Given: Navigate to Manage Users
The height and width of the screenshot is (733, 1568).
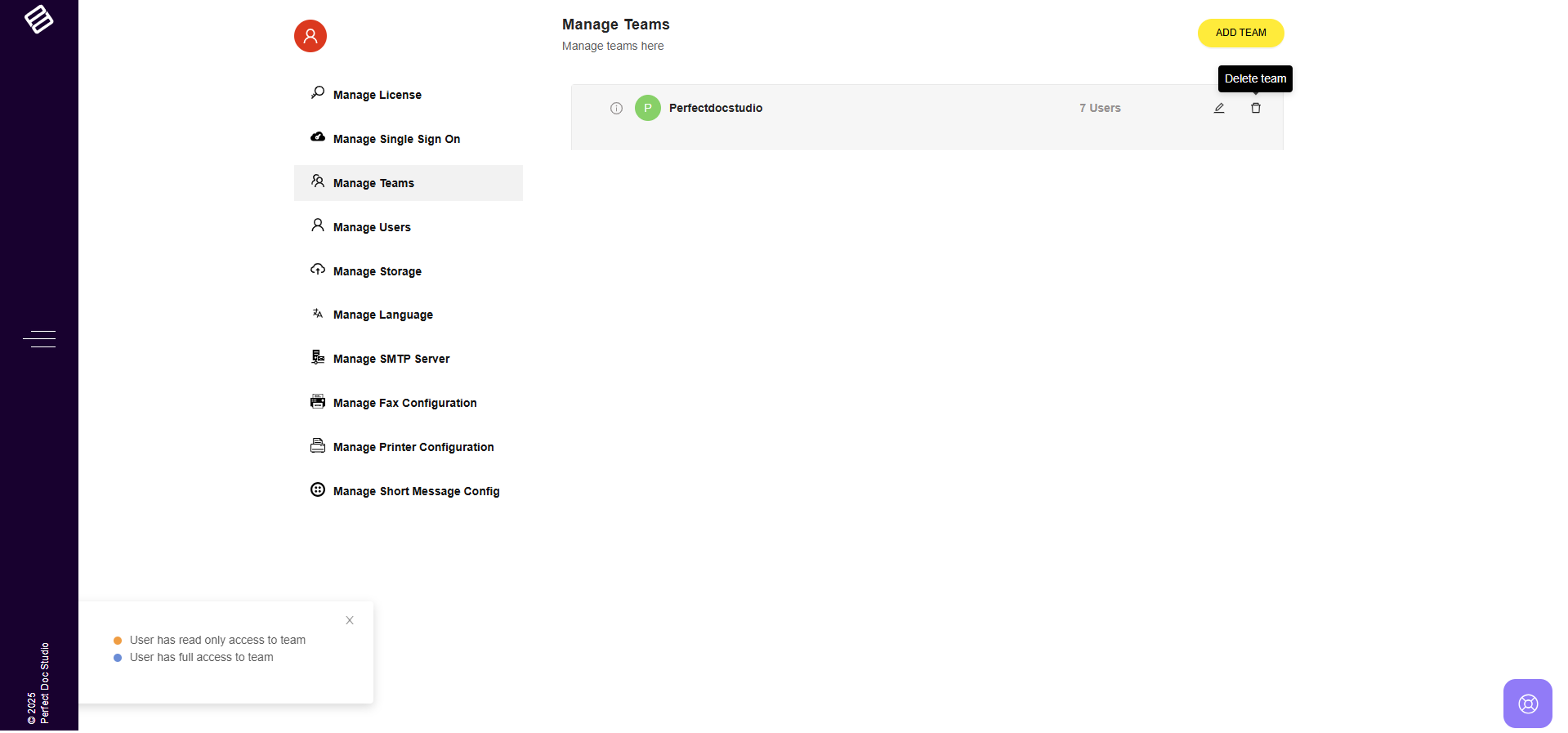Looking at the screenshot, I should click(371, 227).
